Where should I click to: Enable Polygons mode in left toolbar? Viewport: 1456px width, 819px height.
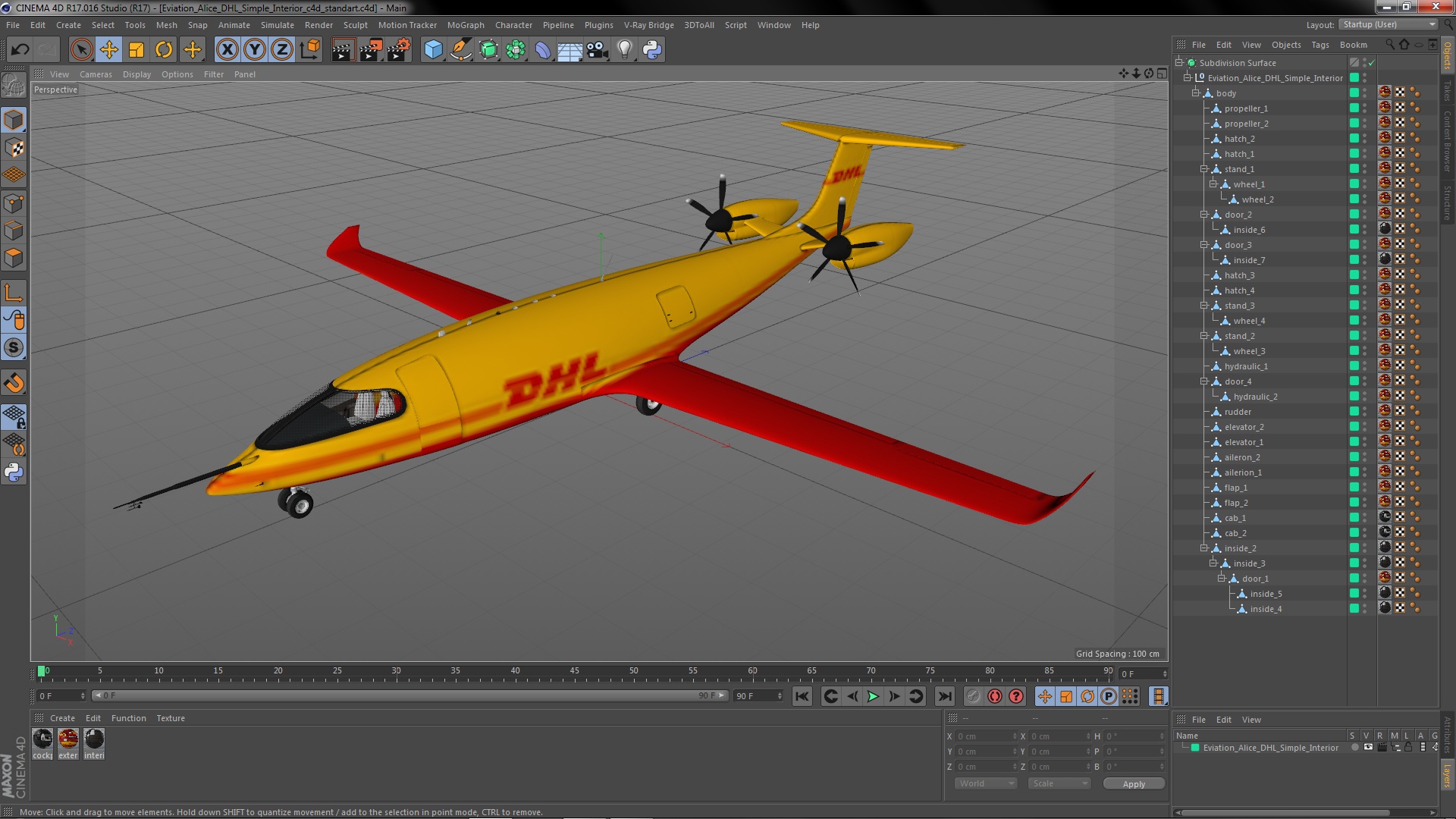[x=14, y=258]
